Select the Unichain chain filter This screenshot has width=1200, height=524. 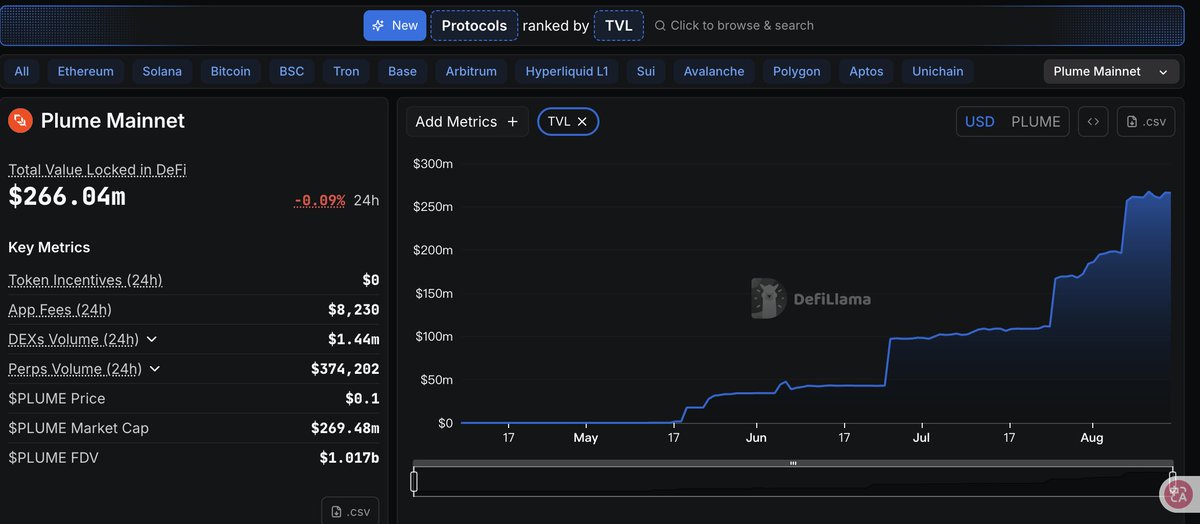click(938, 71)
